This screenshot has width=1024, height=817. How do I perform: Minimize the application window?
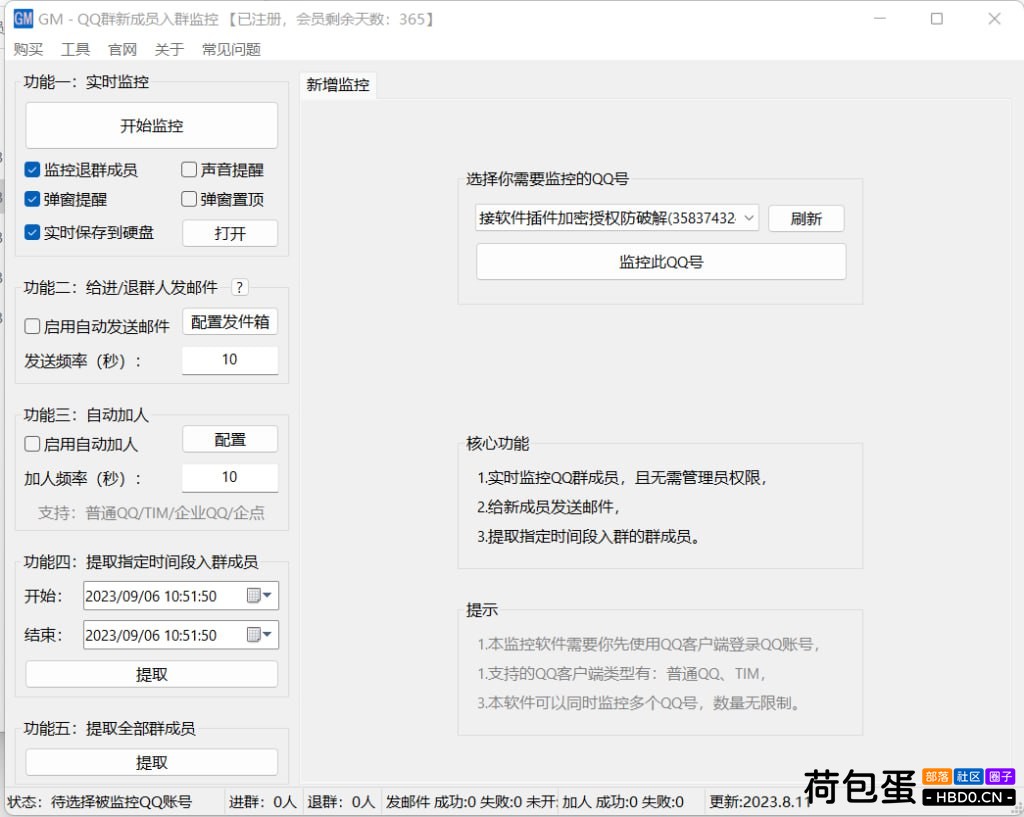880,19
